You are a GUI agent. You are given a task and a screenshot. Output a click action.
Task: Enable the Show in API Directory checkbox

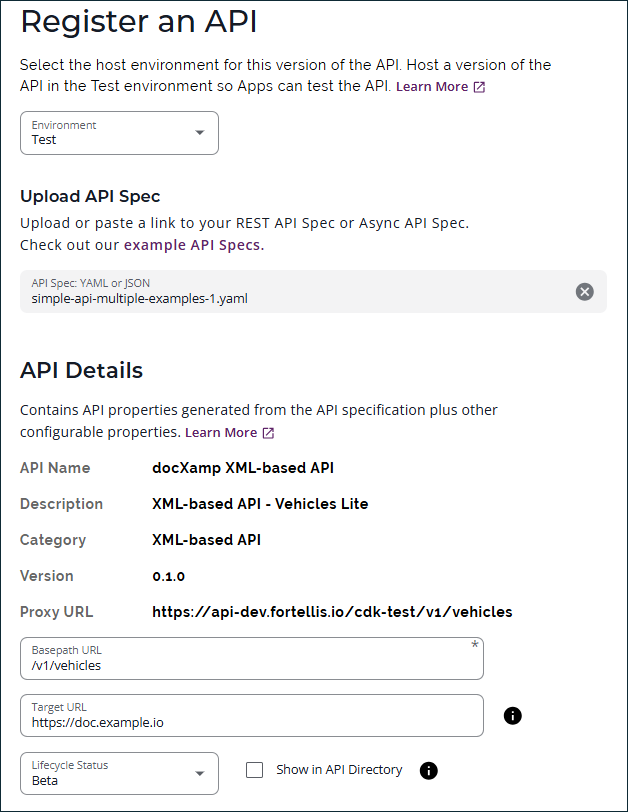pyautogui.click(x=255, y=770)
